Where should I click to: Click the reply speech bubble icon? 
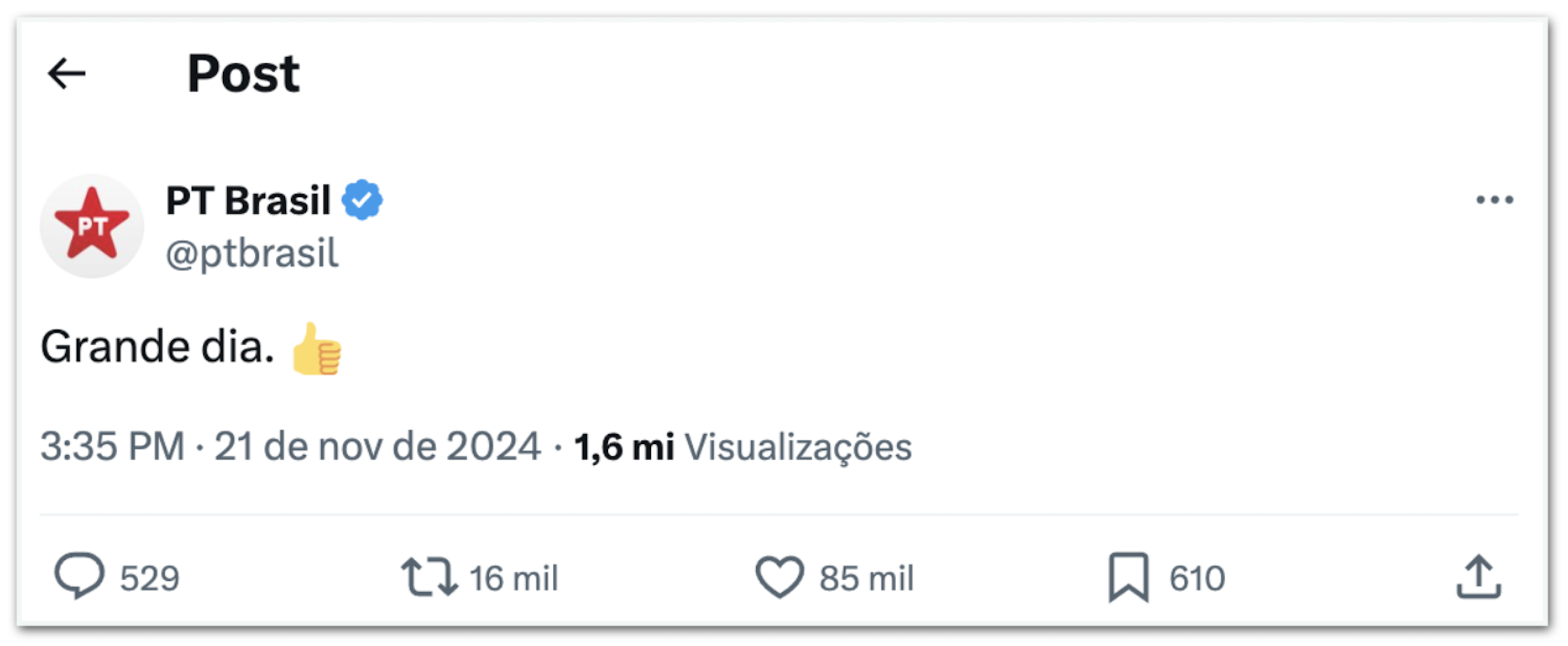(x=79, y=576)
